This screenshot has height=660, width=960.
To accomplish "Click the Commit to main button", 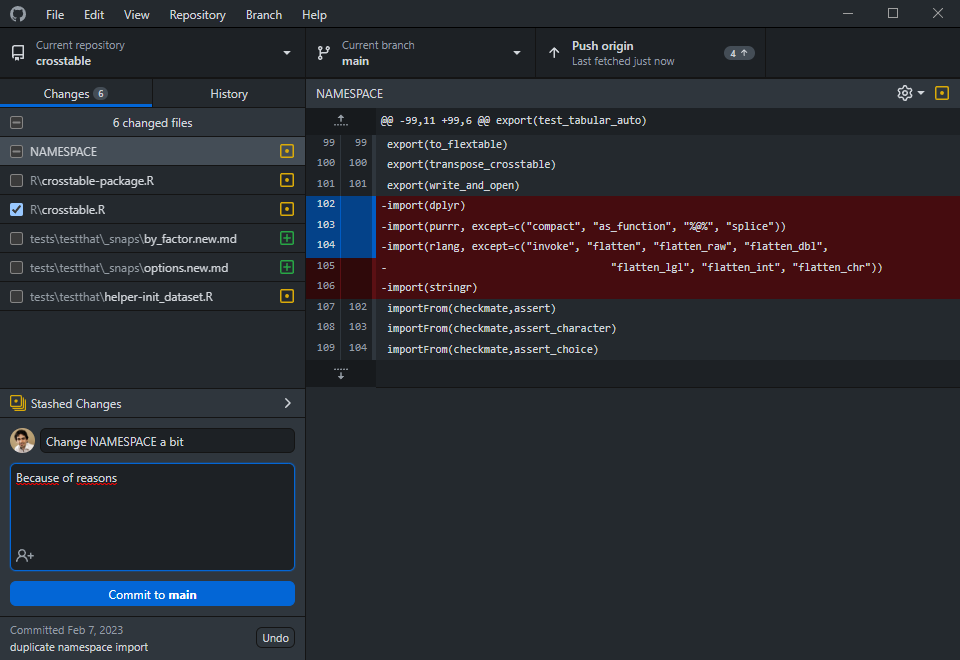I will coord(152,594).
